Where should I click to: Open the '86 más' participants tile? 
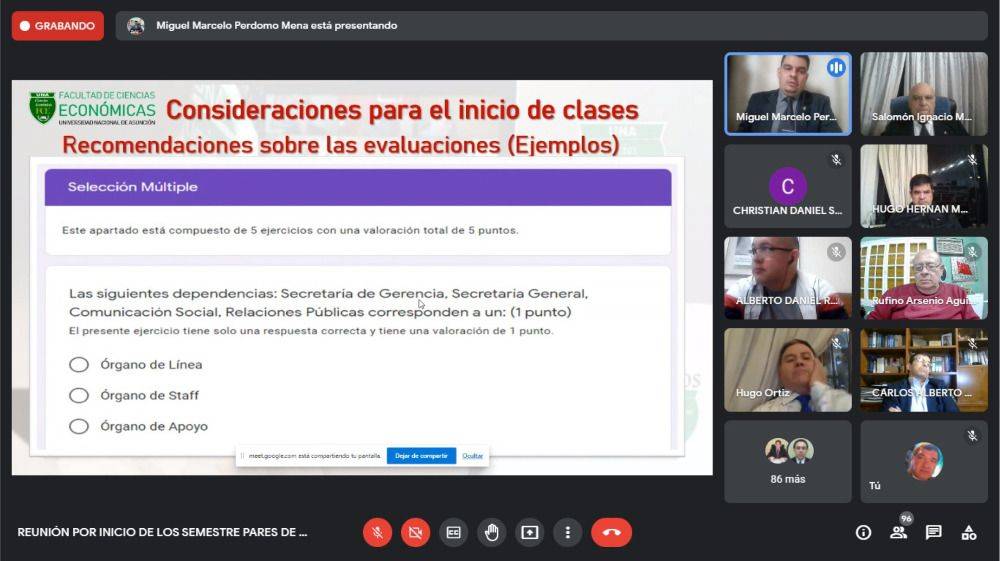[788, 461]
